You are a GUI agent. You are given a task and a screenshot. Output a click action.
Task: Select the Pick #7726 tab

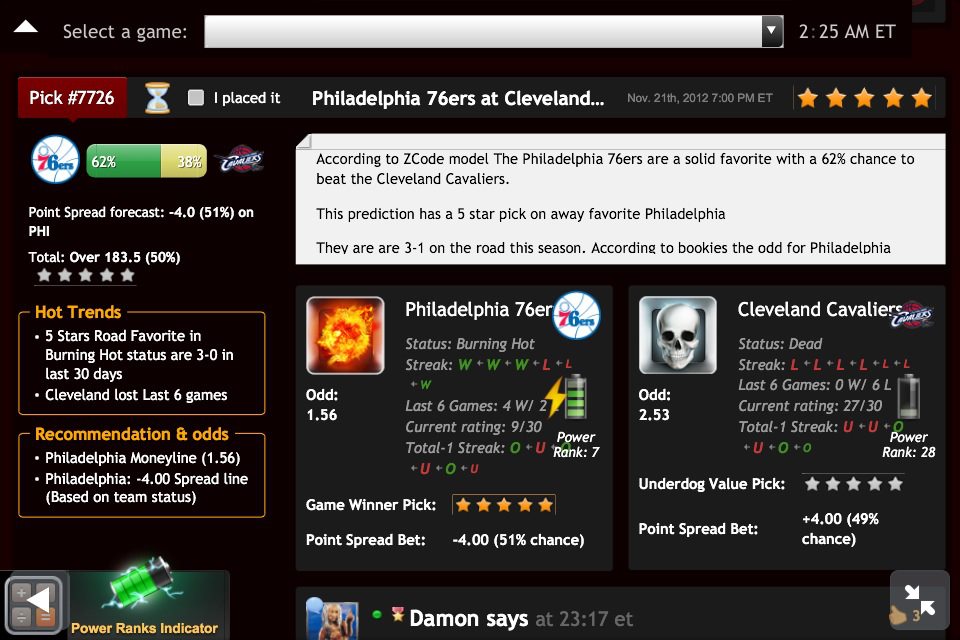tap(72, 97)
